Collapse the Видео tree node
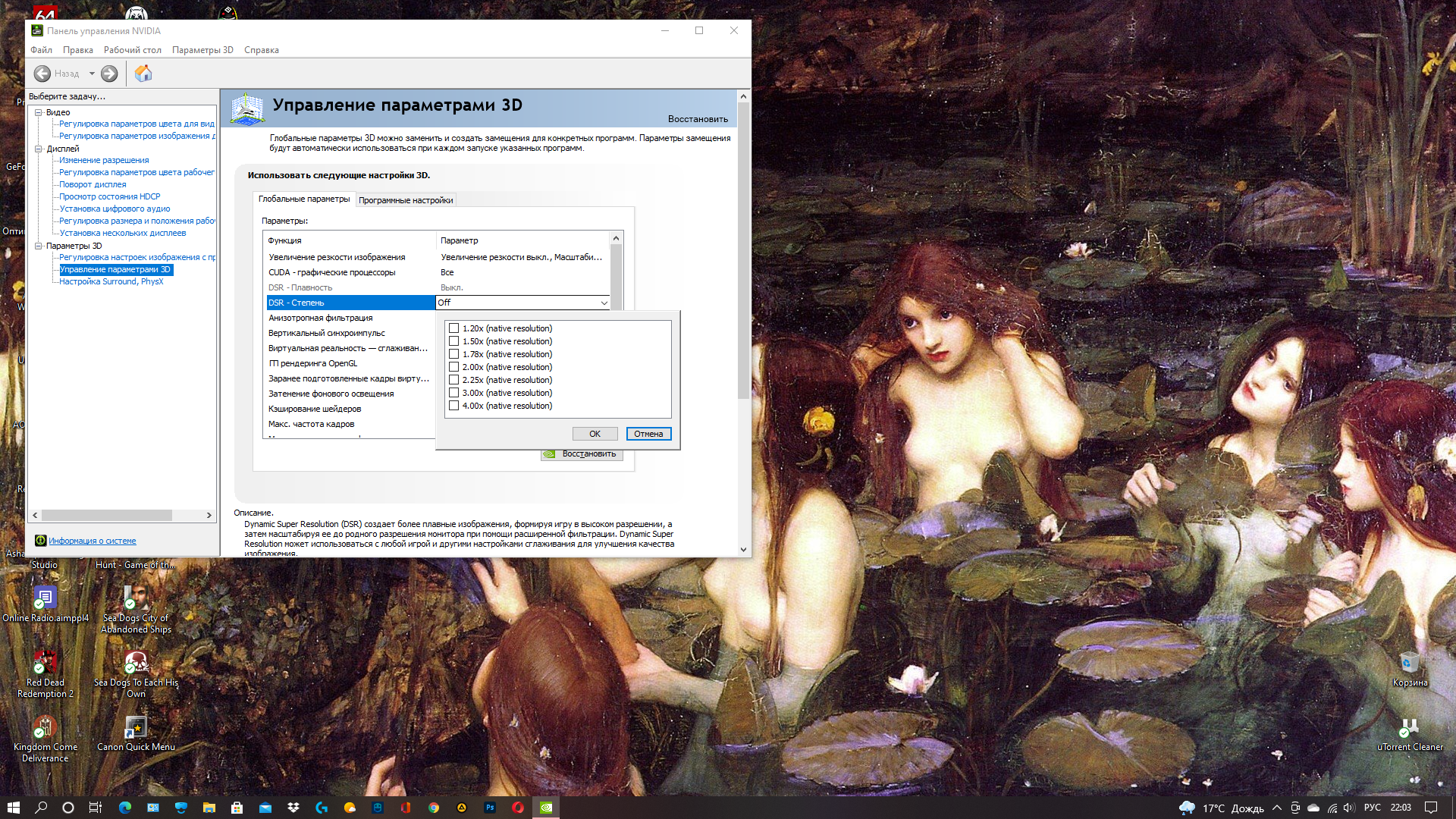This screenshot has width=1456, height=819. point(38,112)
